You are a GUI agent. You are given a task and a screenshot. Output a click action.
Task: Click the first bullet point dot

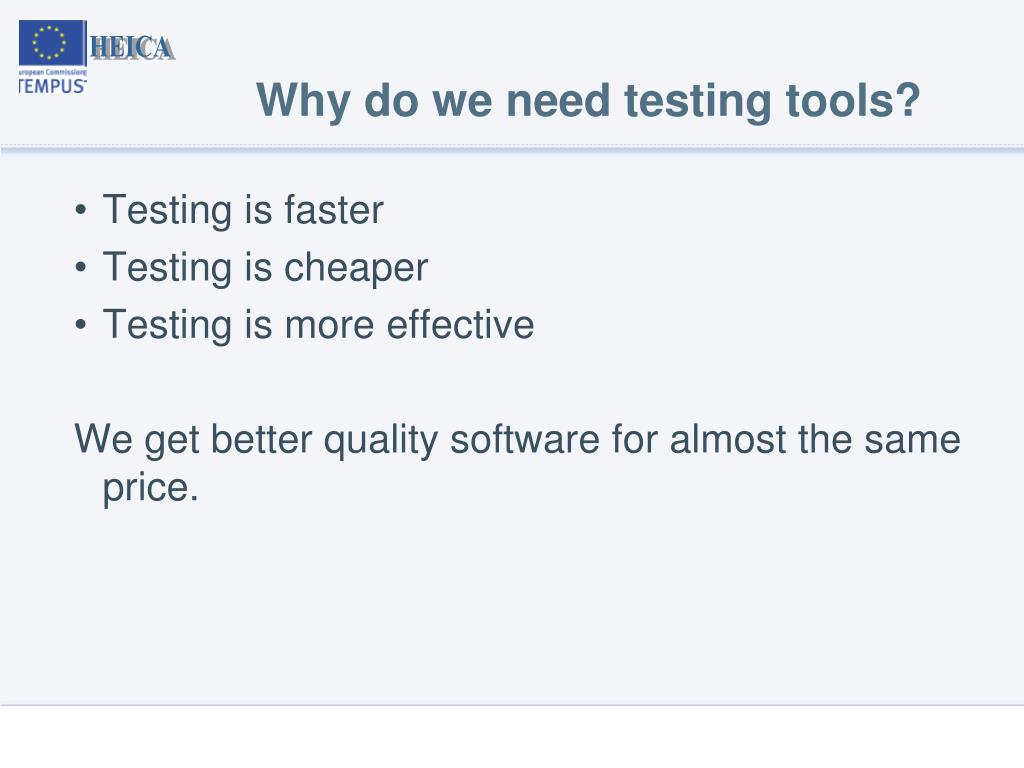pyautogui.click(x=80, y=210)
